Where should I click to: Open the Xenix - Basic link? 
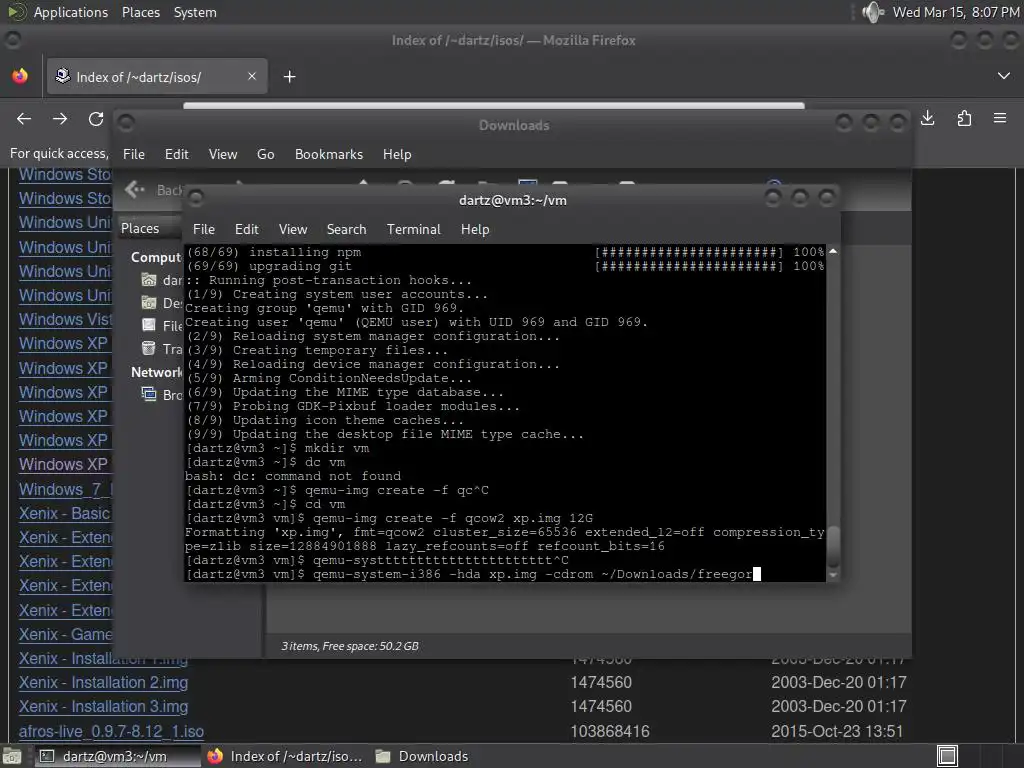65,513
